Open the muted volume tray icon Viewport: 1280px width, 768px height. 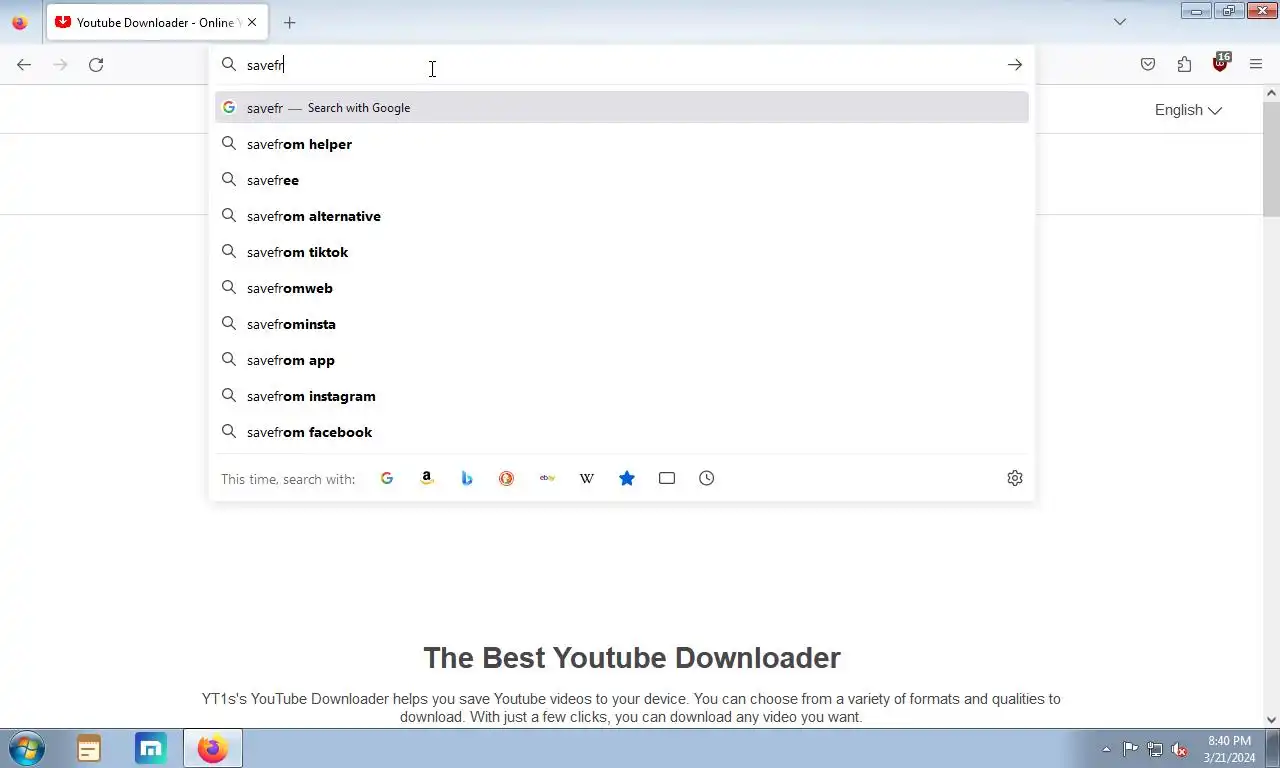[1180, 749]
